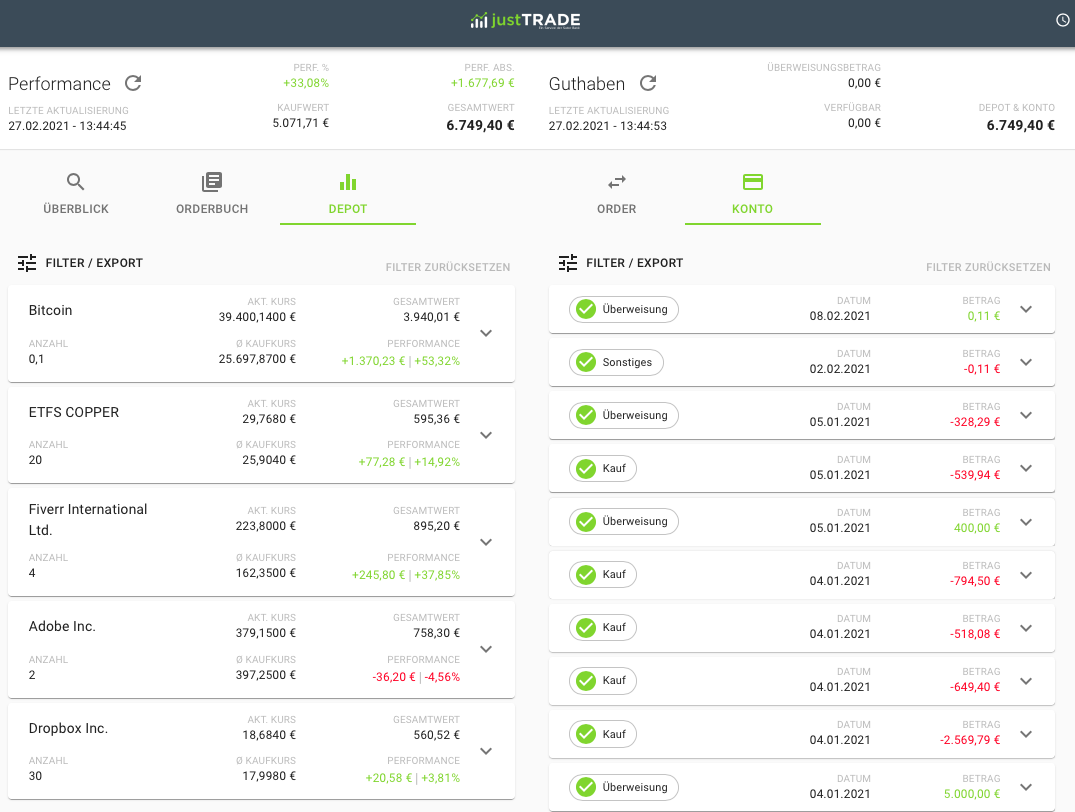This screenshot has height=812, width=1075.
Task: Click green checkmark on 400,00 € Überweisung
Action: (586, 521)
